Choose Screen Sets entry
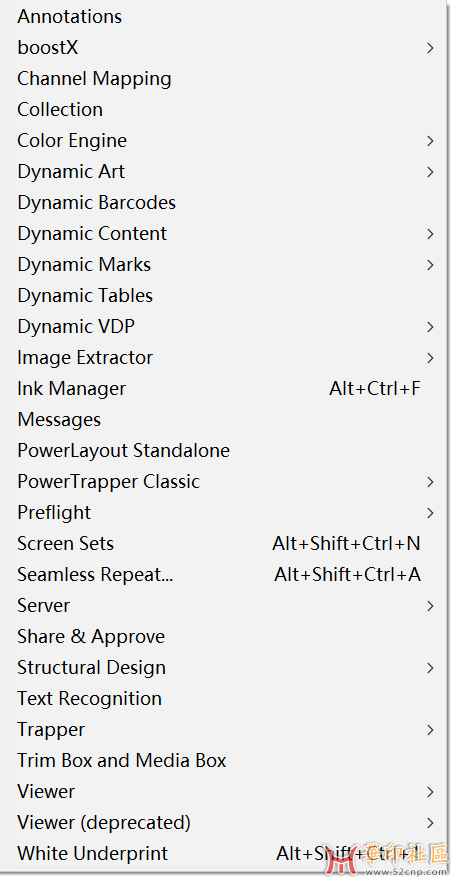This screenshot has height=879, width=451. coord(224,544)
